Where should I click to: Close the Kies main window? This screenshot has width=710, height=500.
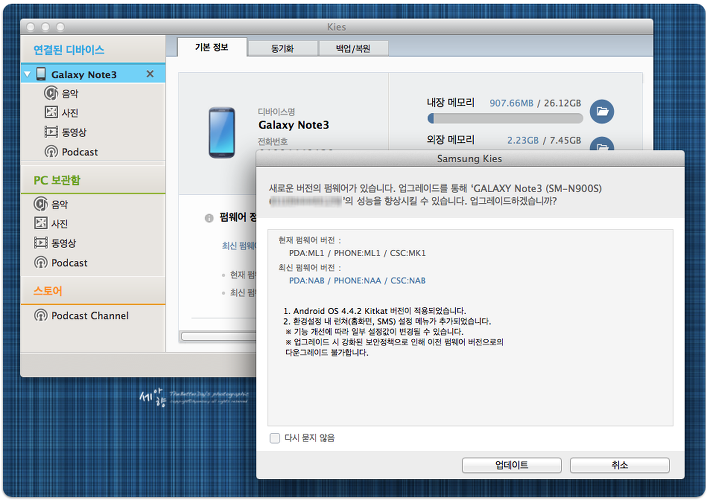point(31,27)
